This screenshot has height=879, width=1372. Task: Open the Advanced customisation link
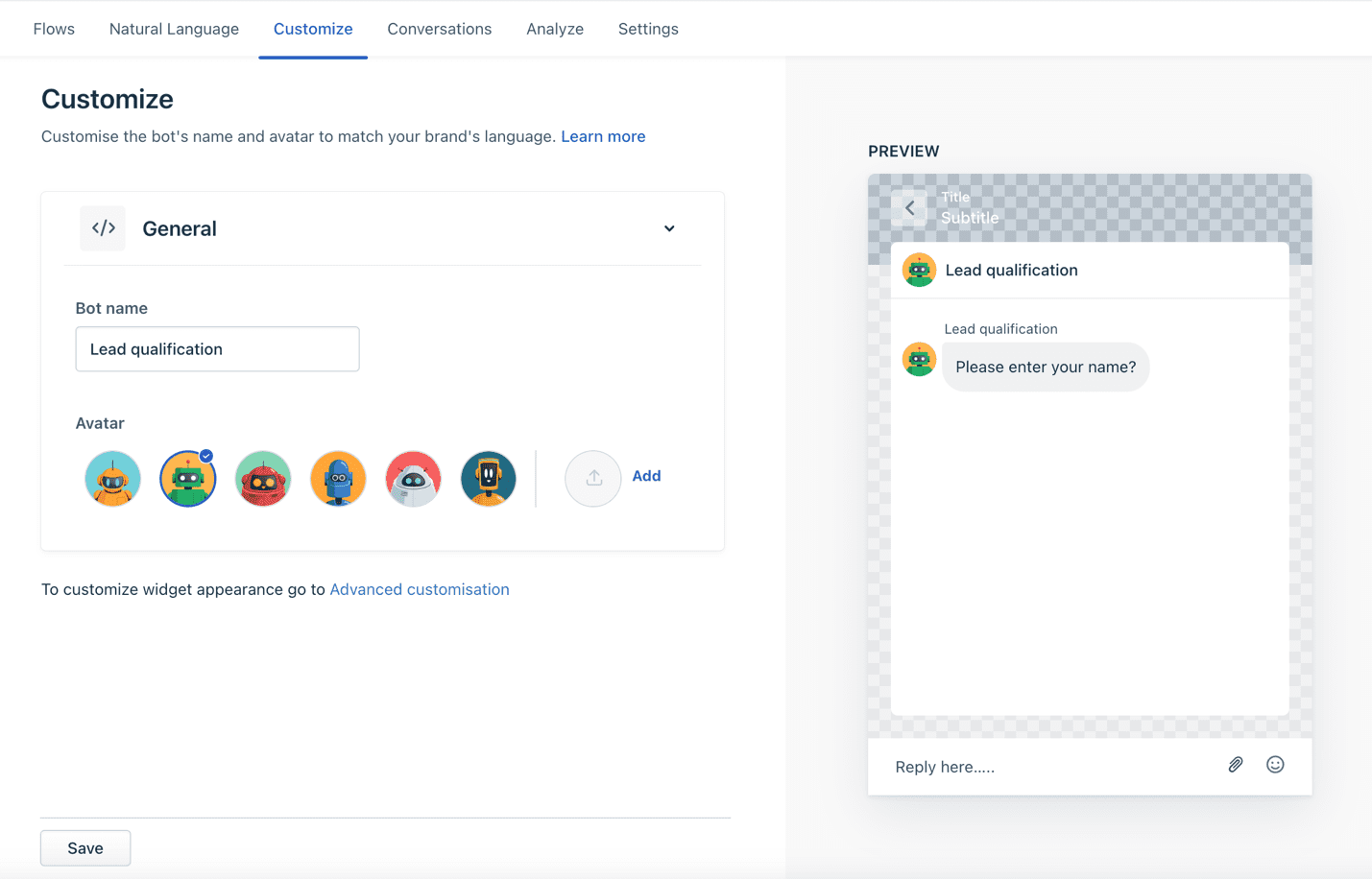tap(420, 589)
